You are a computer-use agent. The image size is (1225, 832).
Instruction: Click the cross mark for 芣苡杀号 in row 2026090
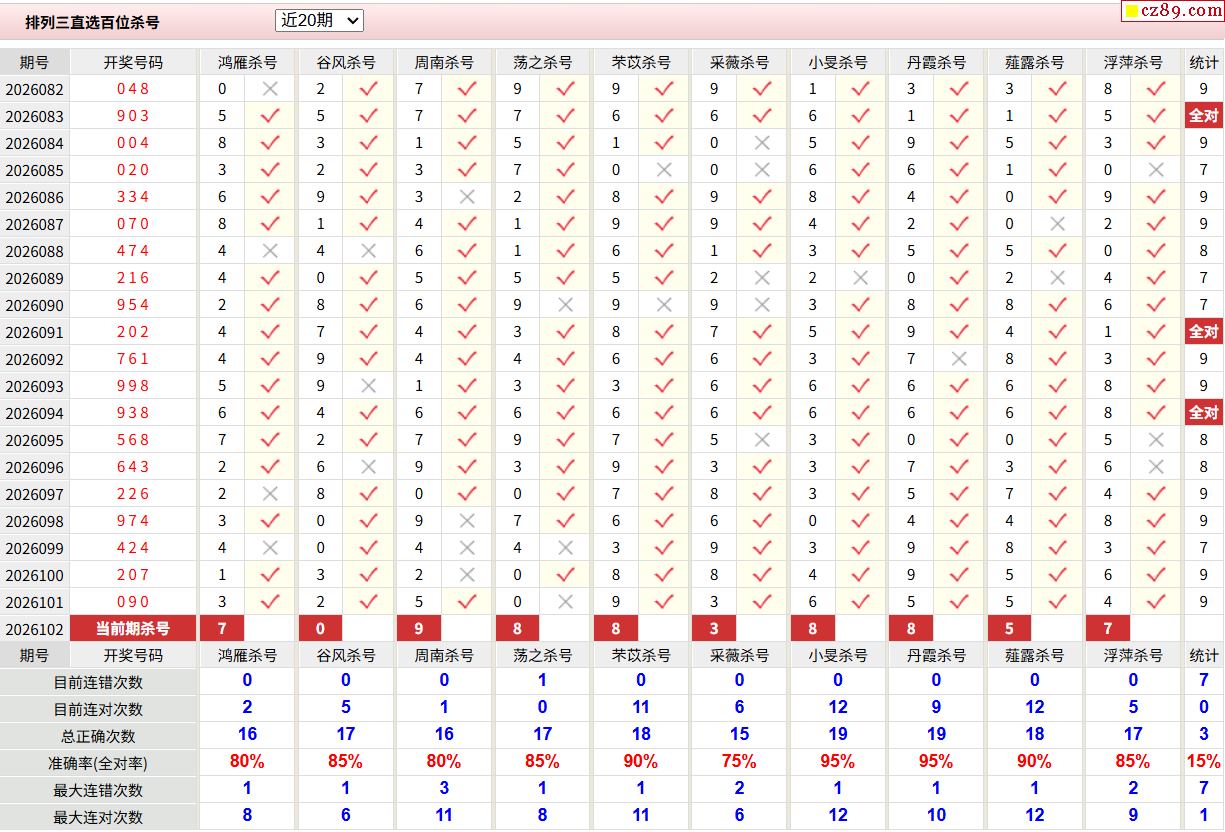[664, 305]
